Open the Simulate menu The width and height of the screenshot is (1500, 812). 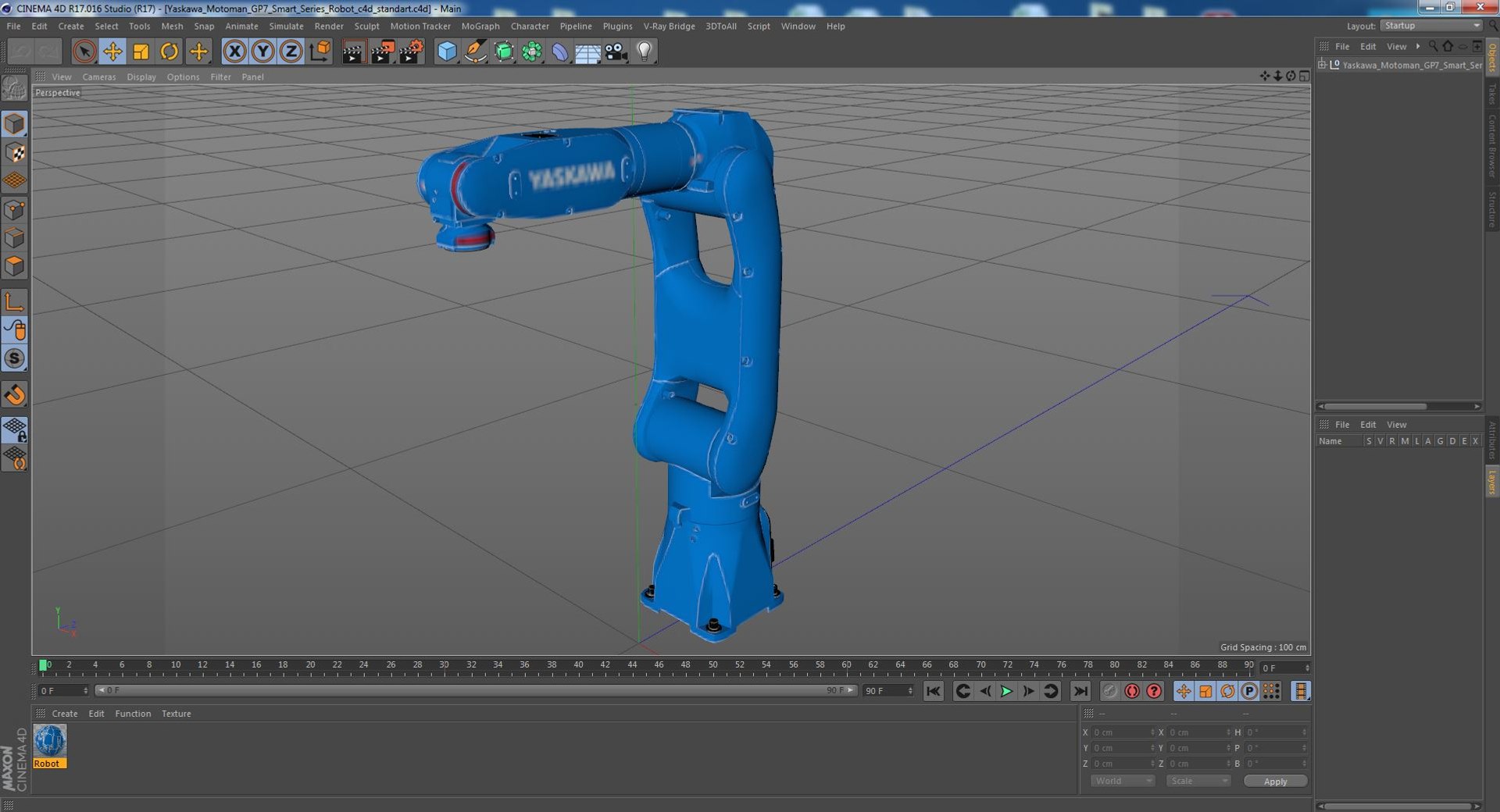coord(286,26)
